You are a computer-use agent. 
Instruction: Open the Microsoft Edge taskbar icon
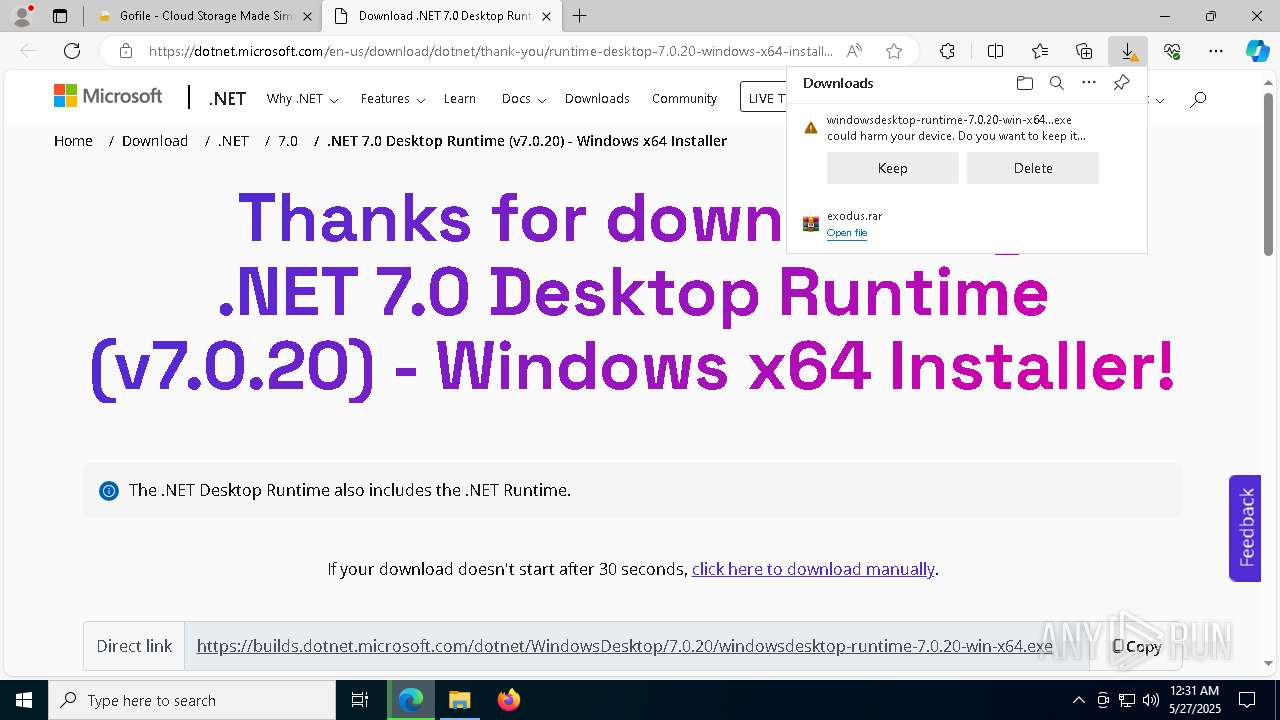[411, 700]
